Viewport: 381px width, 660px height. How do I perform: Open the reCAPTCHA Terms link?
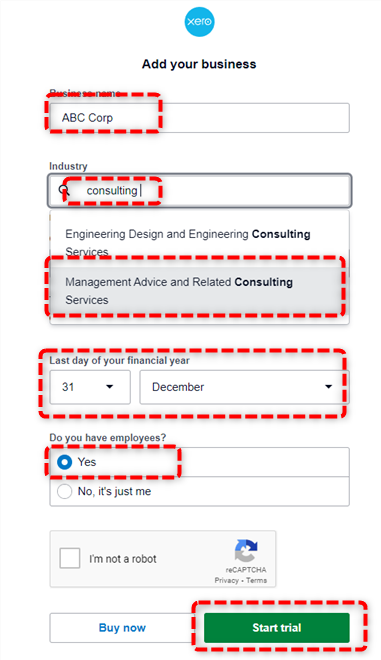coord(256,580)
